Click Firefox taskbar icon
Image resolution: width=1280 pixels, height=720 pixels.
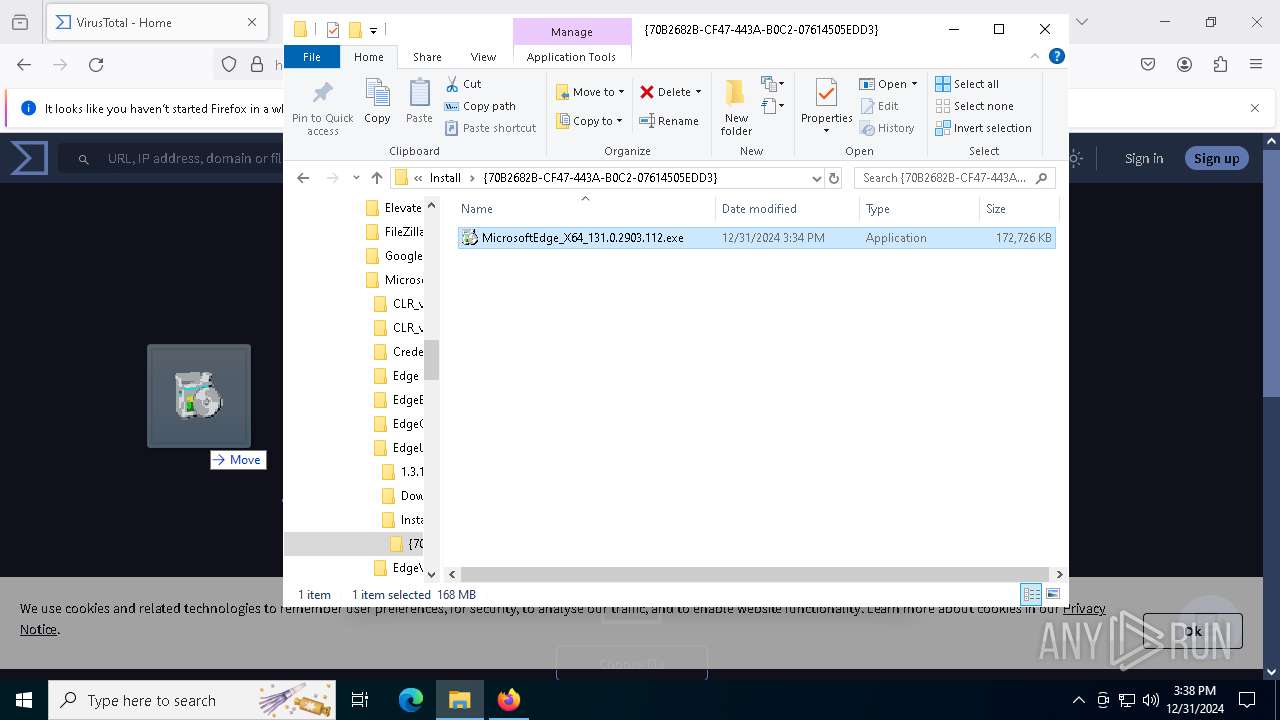(x=509, y=700)
